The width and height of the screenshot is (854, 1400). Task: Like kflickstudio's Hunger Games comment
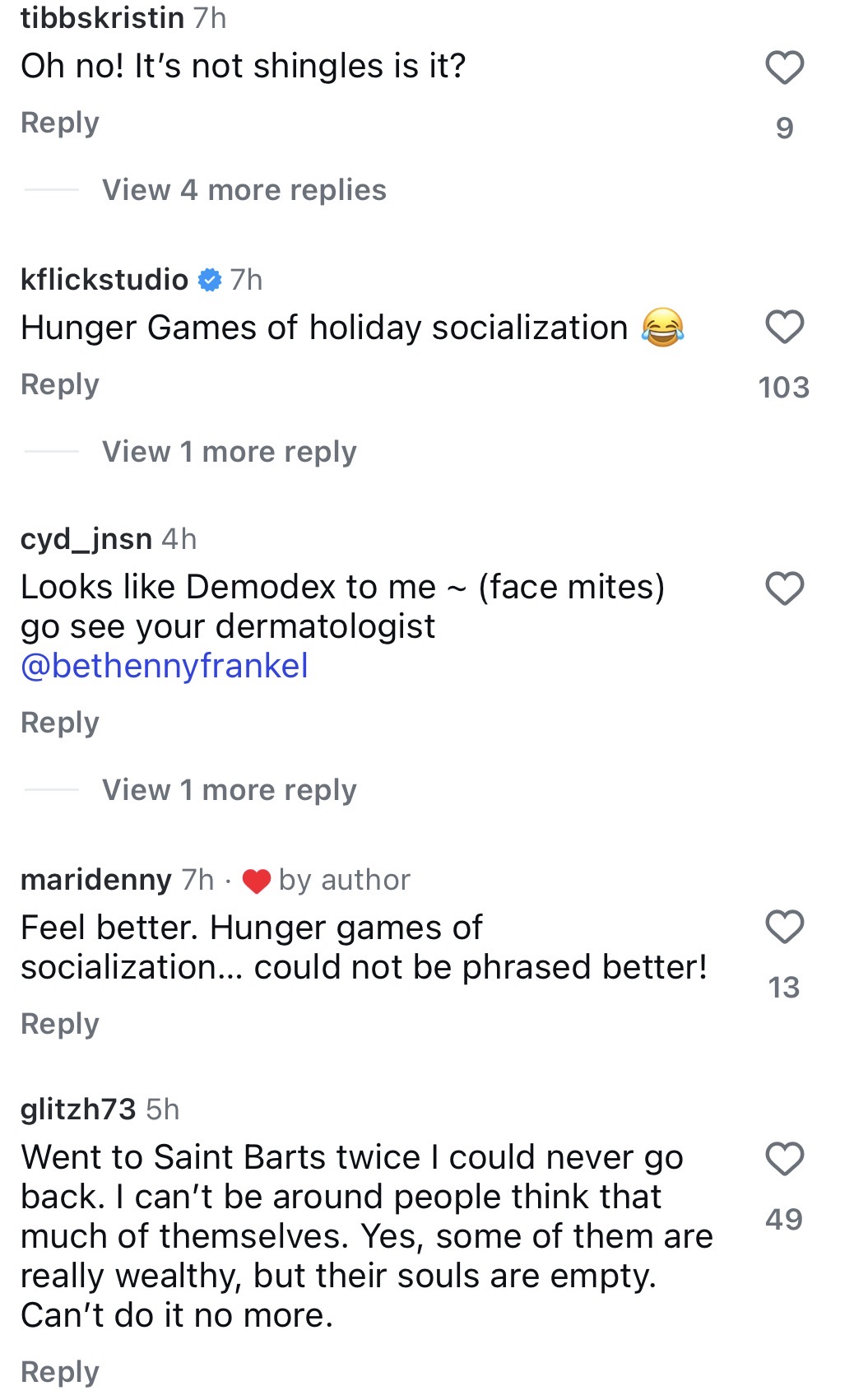(784, 327)
